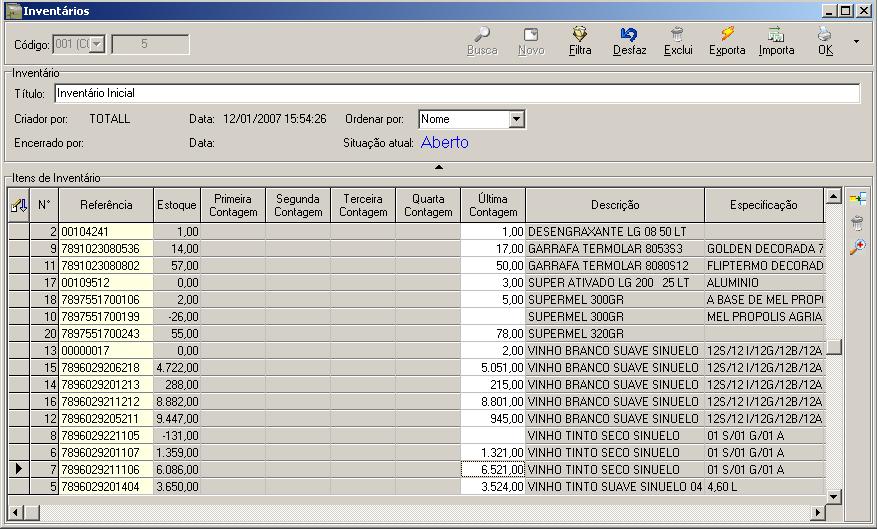Click the Filtra toolbar icon
Screen dimensions: 877x529
580,35
